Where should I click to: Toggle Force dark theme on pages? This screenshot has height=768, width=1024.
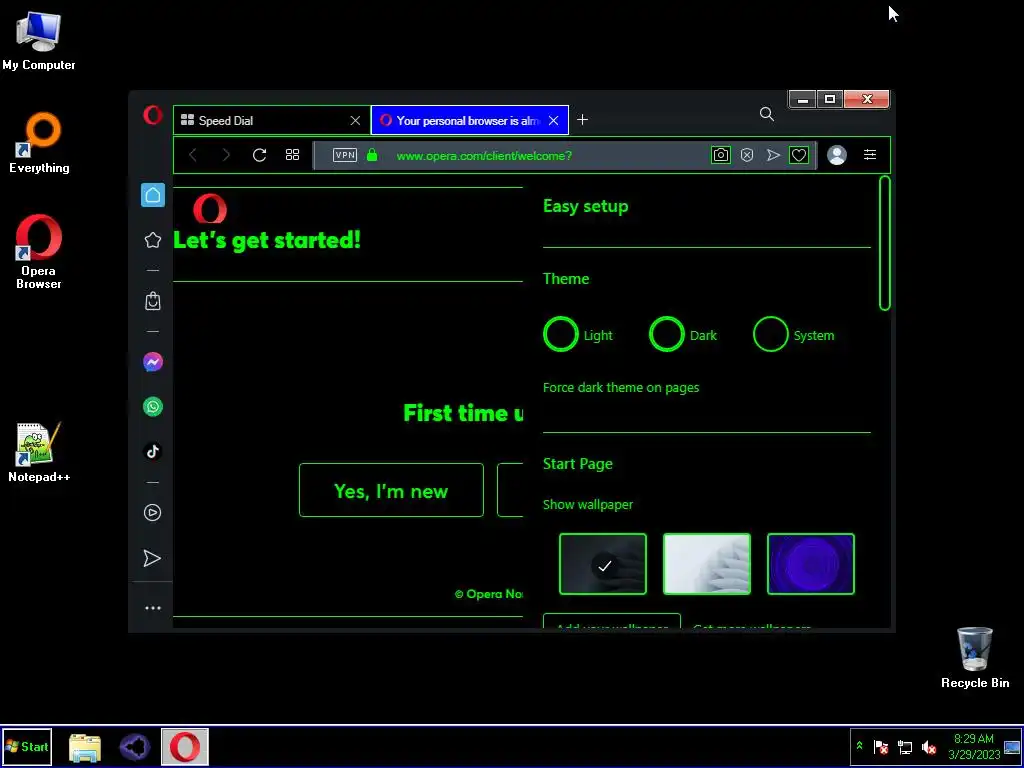coord(621,387)
